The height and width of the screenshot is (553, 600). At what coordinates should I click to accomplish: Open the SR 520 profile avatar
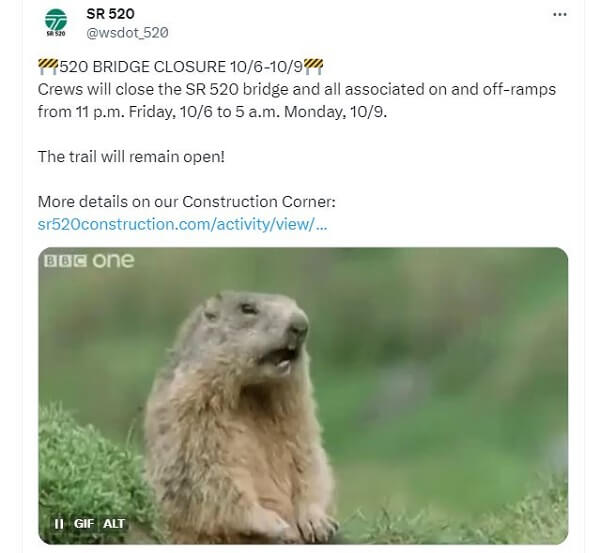(x=56, y=22)
